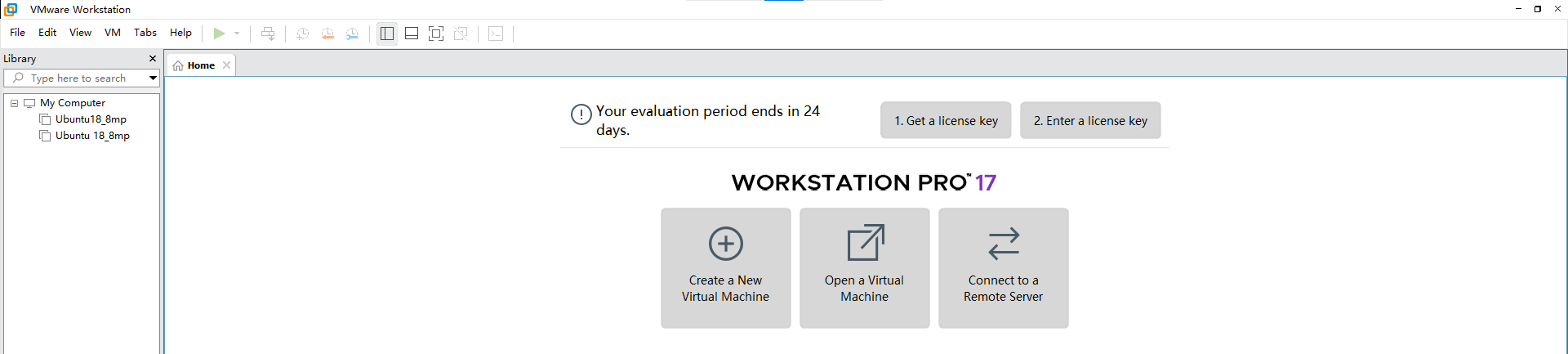
Task: Toggle the thumbnail bar view
Action: tap(412, 34)
